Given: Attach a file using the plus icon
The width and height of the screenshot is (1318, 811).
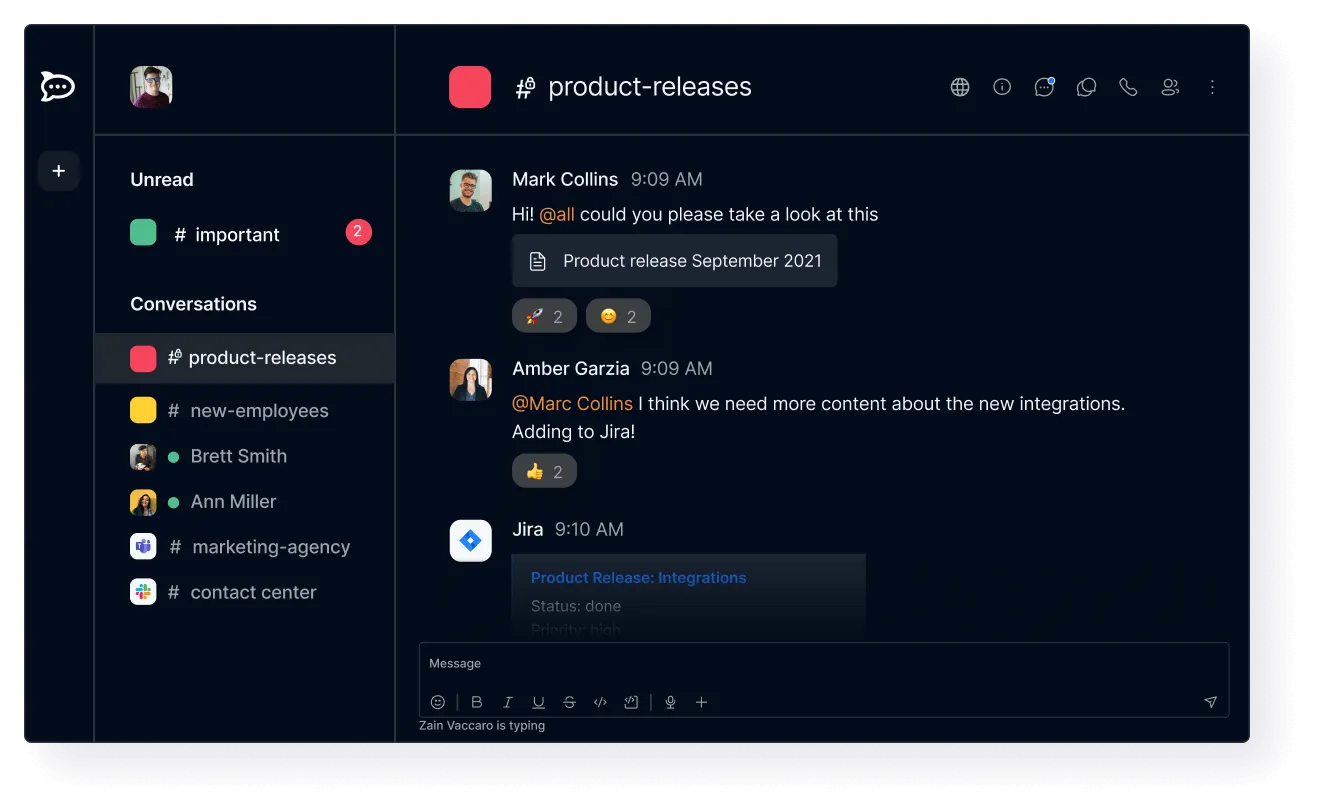Looking at the screenshot, I should click(x=701, y=701).
